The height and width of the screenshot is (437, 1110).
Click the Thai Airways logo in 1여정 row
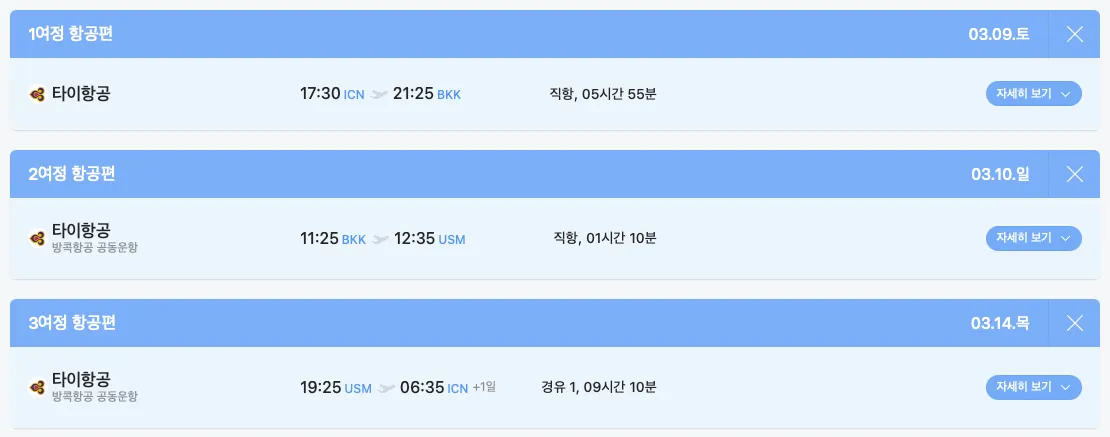(37, 94)
